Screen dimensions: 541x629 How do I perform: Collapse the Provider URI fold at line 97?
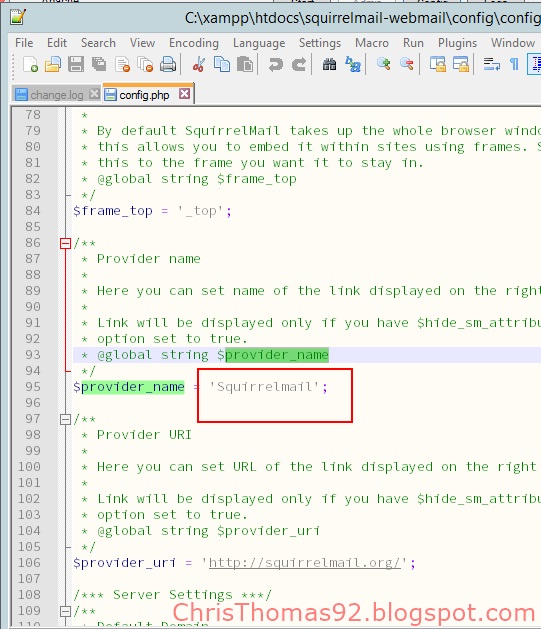pyautogui.click(x=65, y=419)
